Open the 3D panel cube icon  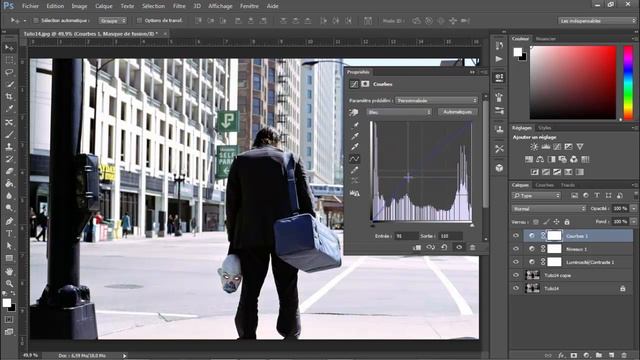(x=499, y=168)
